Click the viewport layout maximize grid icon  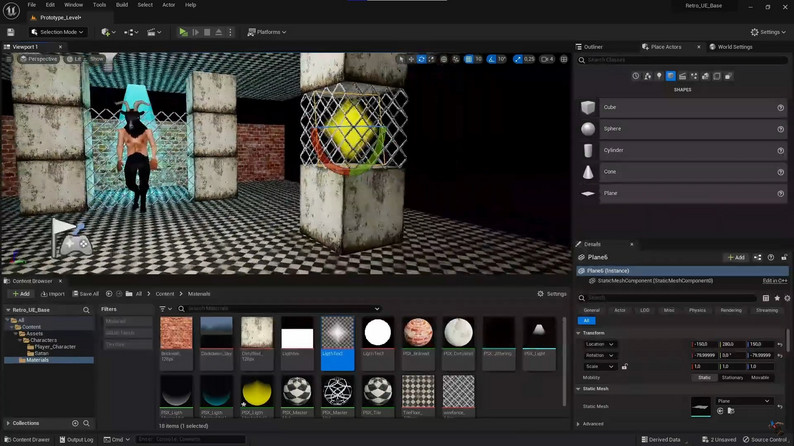tap(564, 59)
